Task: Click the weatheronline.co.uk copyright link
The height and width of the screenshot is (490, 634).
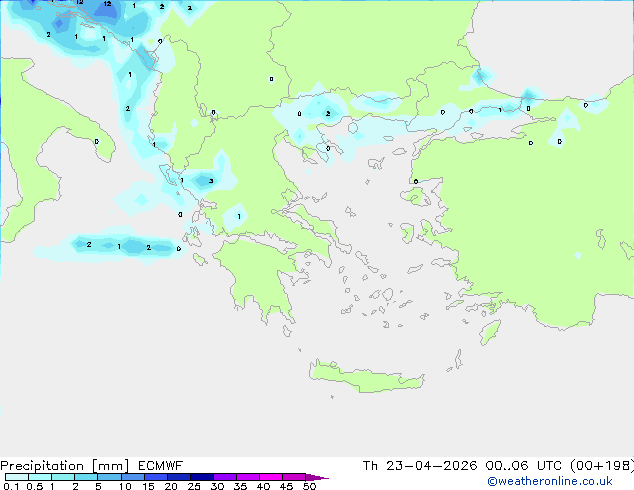Action: (550, 481)
